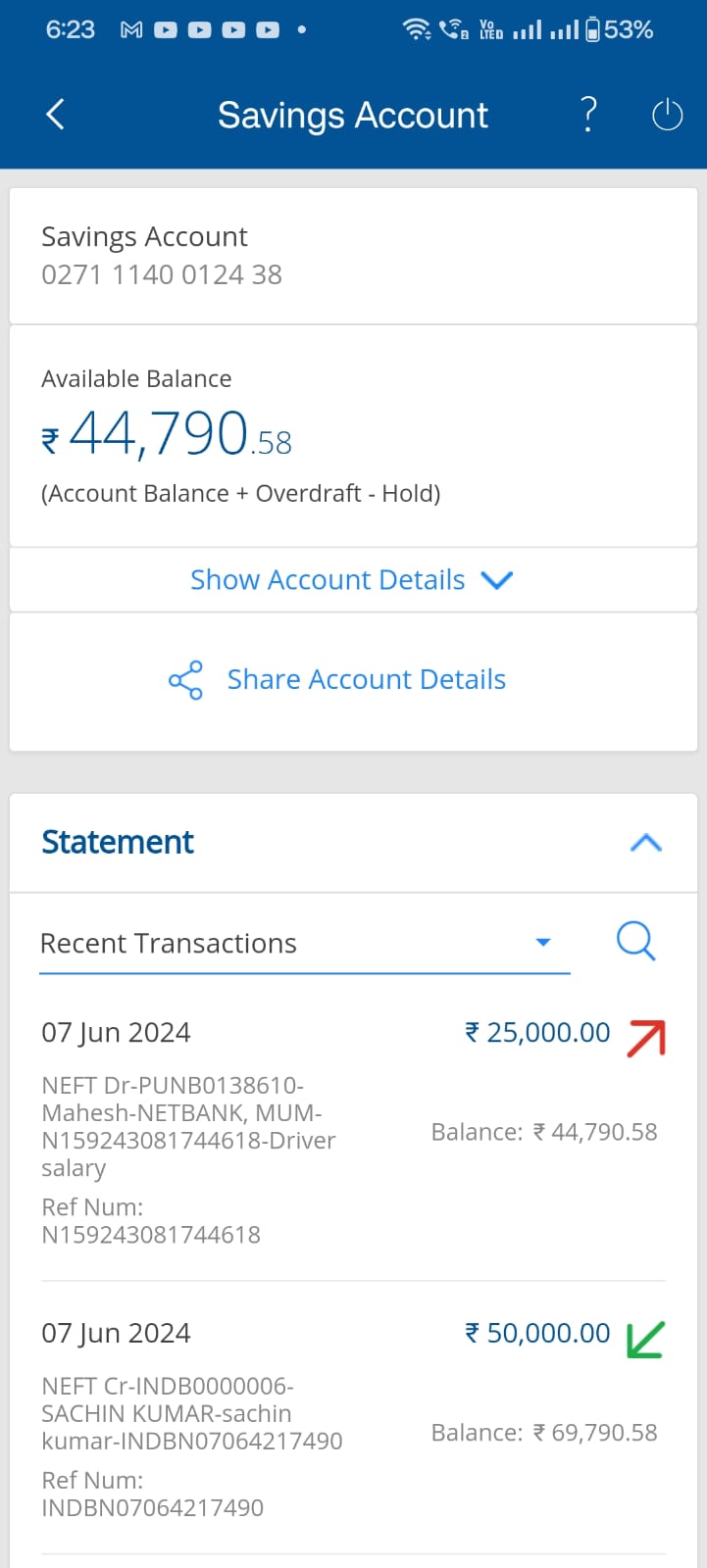Open the Recent Transactions dropdown
Image resolution: width=707 pixels, height=1568 pixels.
click(x=543, y=943)
